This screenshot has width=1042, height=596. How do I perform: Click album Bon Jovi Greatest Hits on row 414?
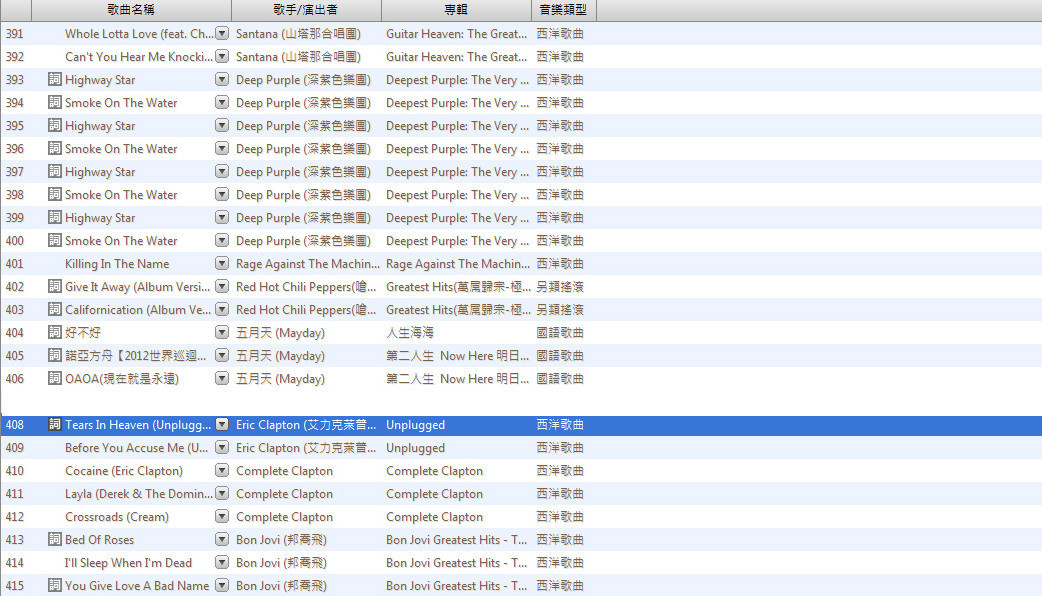pos(457,563)
